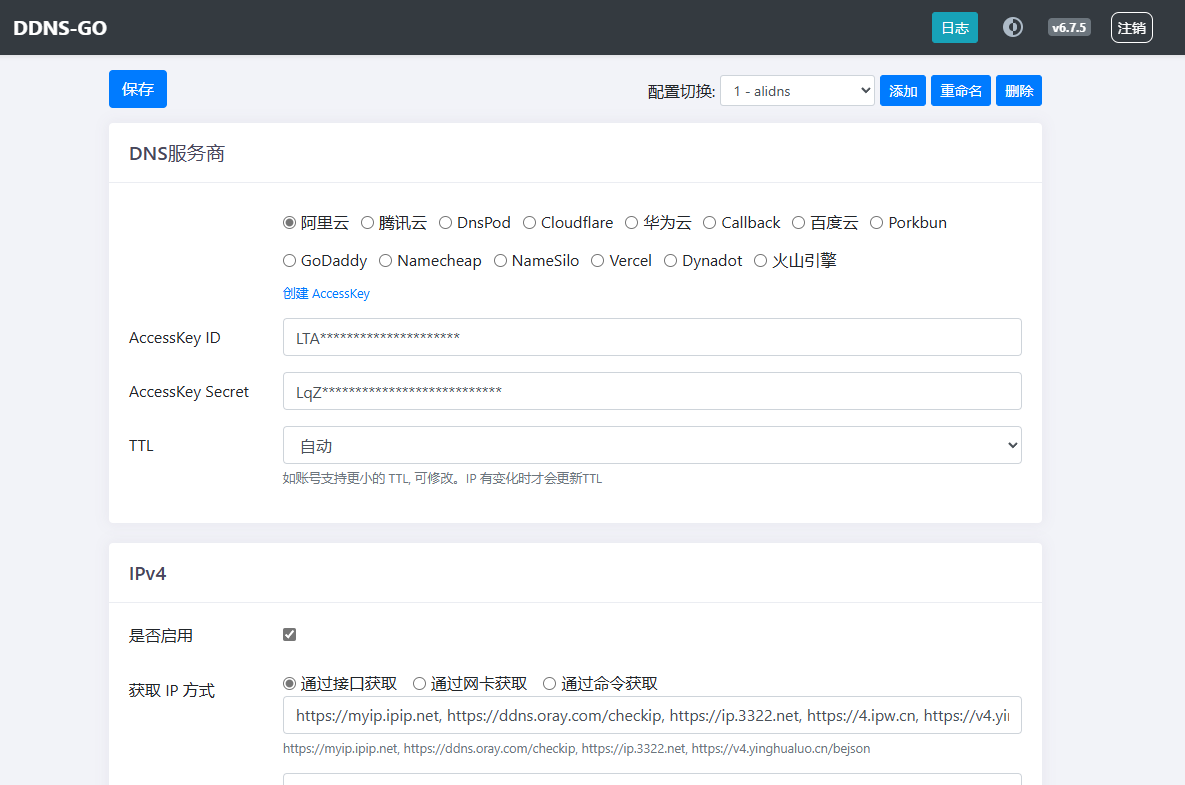Click the DDNS-GO logo title
1185x785 pixels.
tap(60, 28)
